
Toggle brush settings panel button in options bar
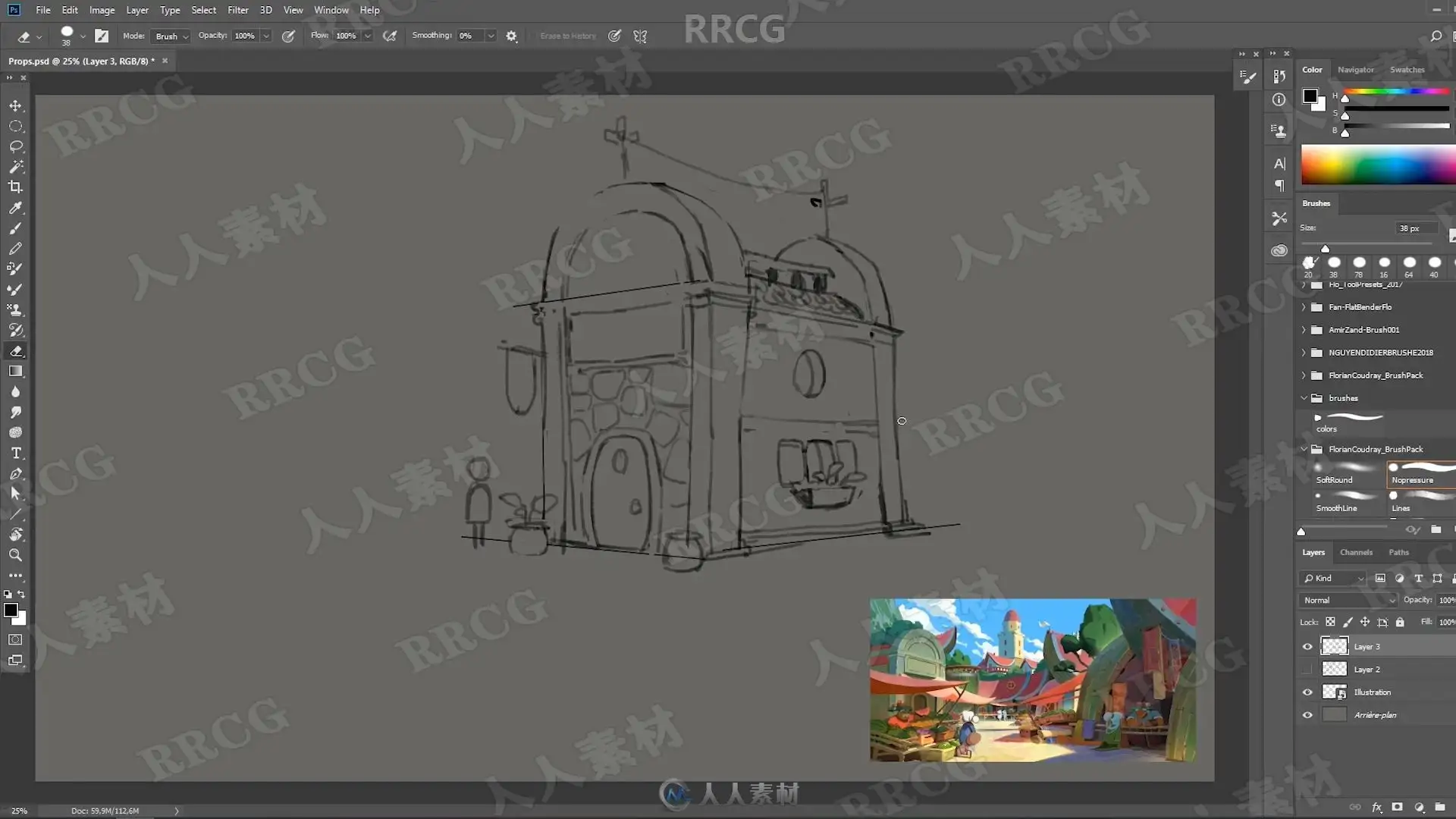pyautogui.click(x=102, y=36)
